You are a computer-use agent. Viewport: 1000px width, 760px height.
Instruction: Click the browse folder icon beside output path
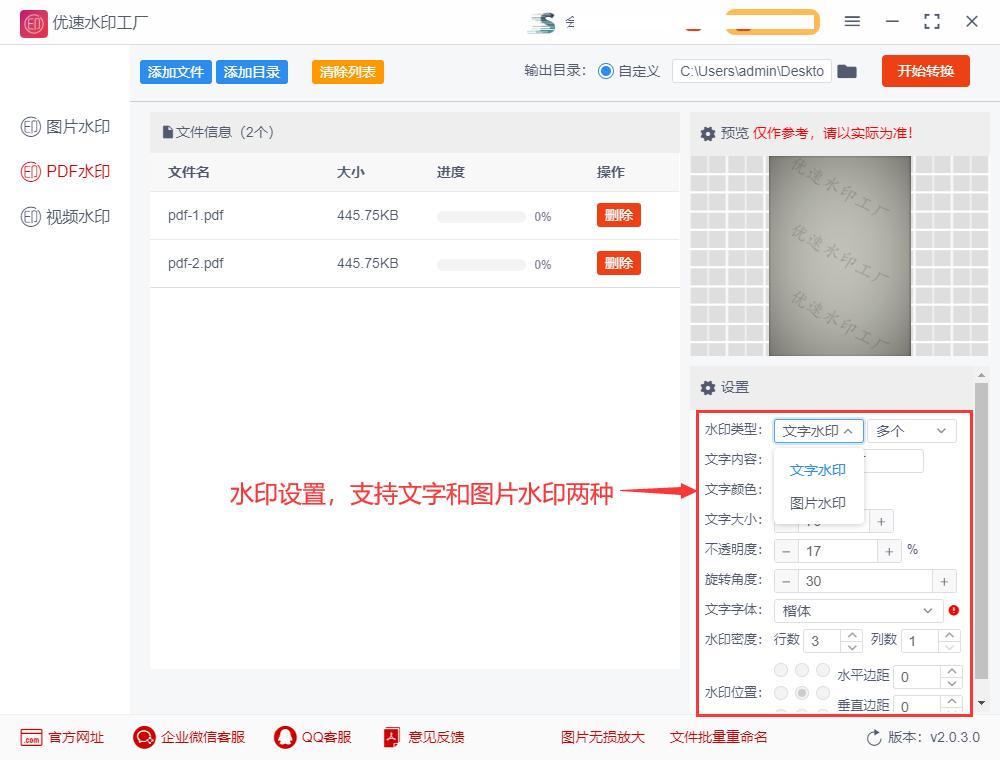tap(847, 71)
